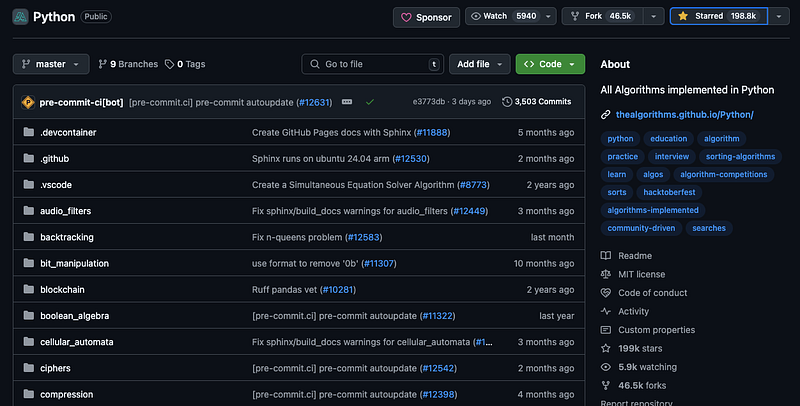Open the 3,503 Commits history link
800x406 pixels.
536,102
